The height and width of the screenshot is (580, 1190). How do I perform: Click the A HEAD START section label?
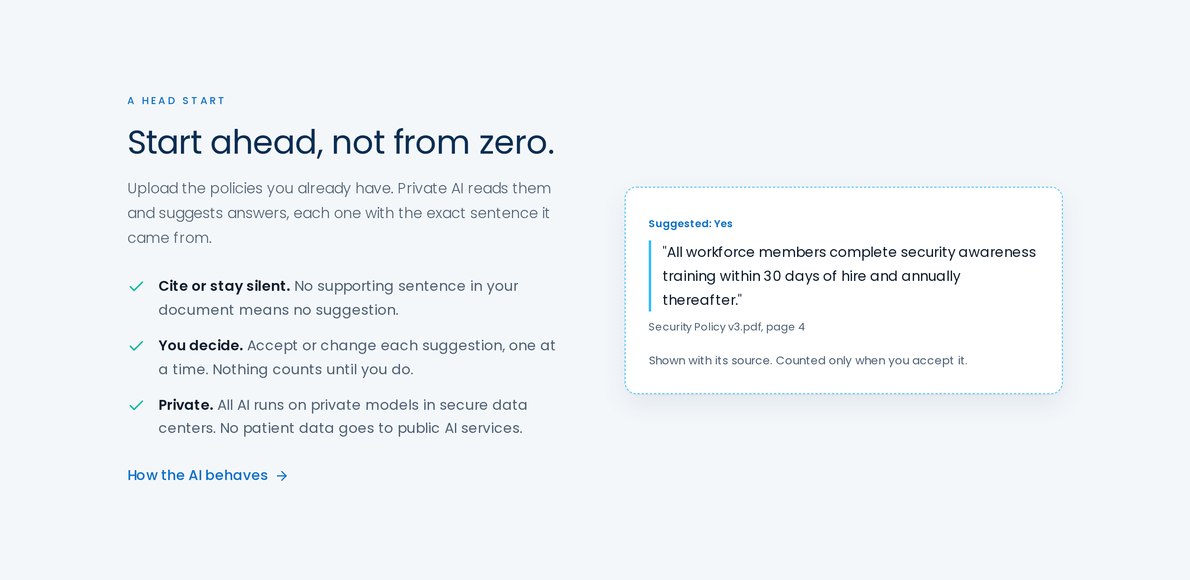(x=176, y=100)
